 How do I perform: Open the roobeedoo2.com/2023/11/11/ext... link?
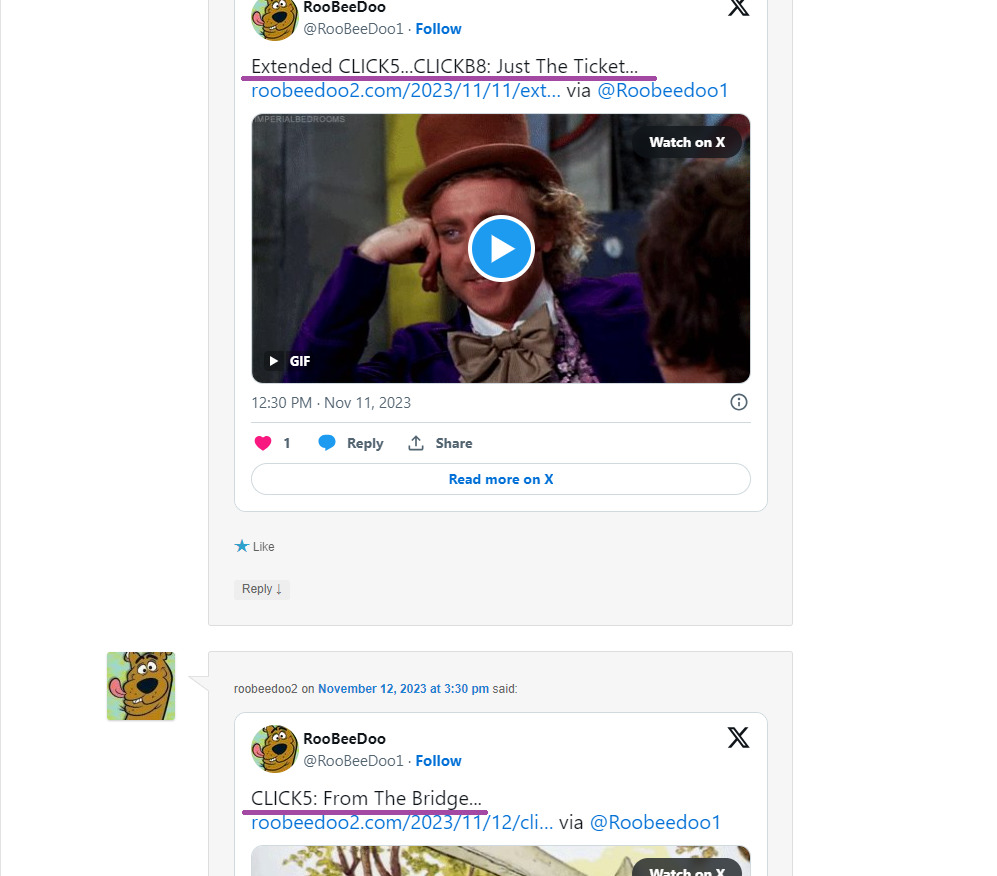click(406, 91)
